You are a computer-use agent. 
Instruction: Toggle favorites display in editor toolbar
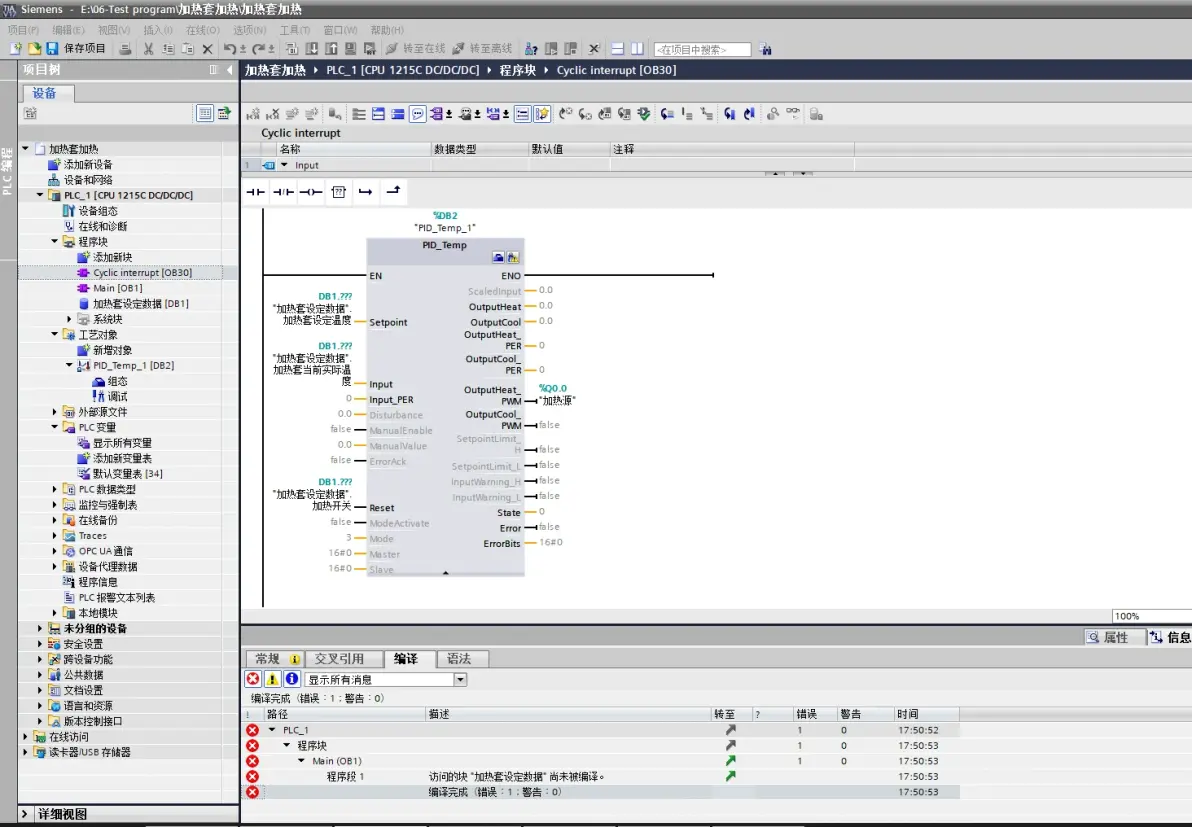tap(541, 114)
